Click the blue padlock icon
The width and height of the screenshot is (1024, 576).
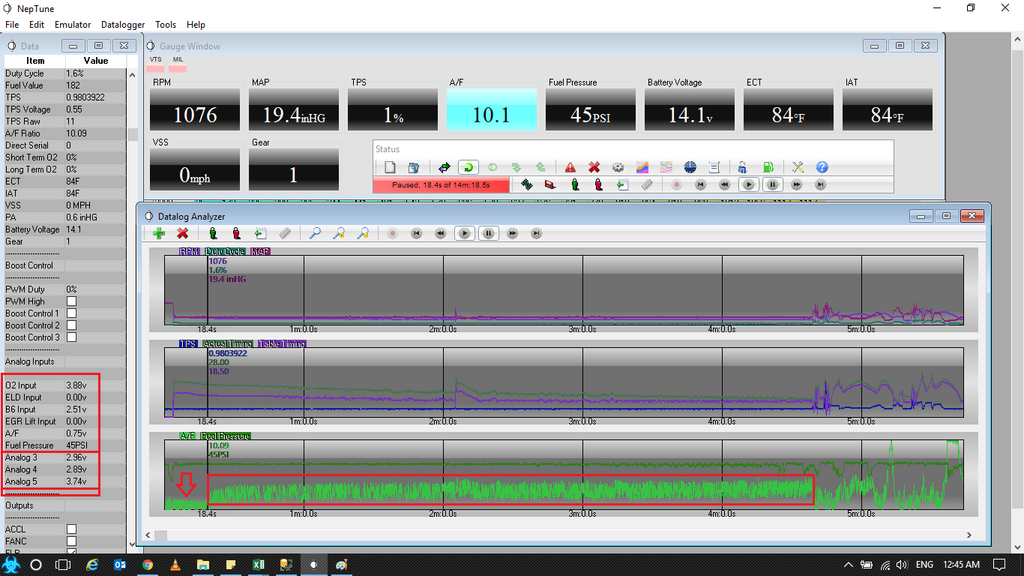pyautogui.click(x=743, y=167)
